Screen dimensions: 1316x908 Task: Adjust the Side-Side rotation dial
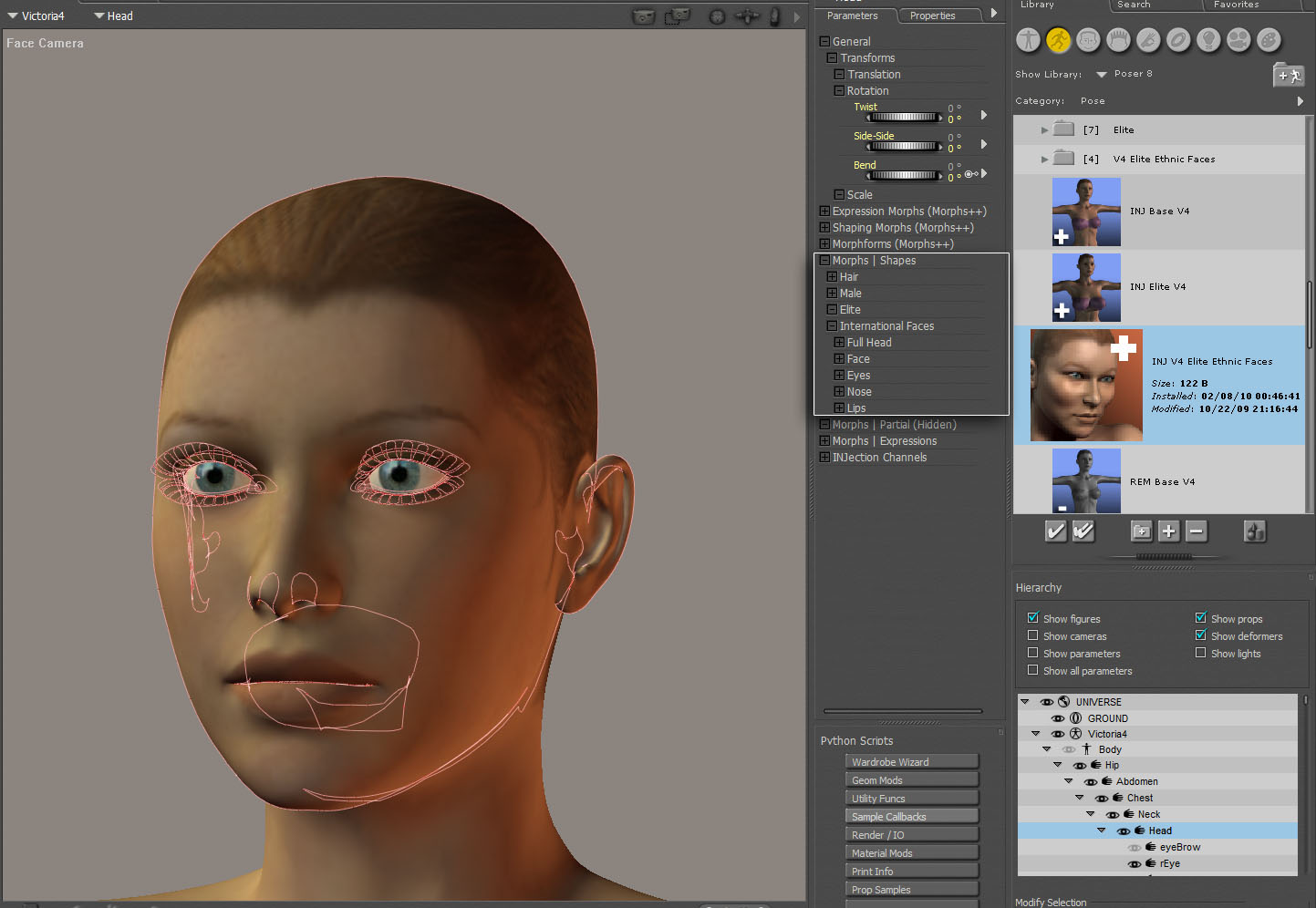coord(903,146)
